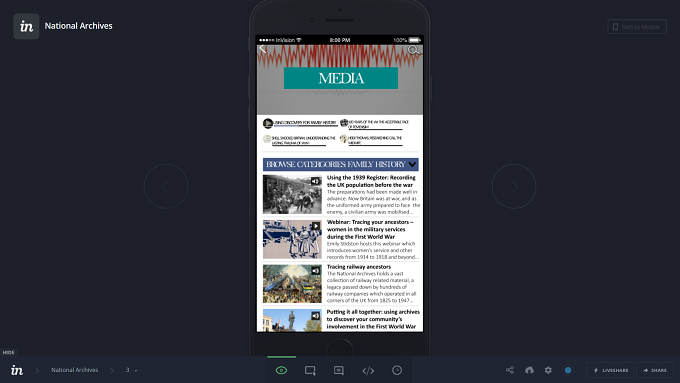This screenshot has width=680, height=383.
Task: Open InVision home from bottom bar logo
Action: (x=17, y=370)
